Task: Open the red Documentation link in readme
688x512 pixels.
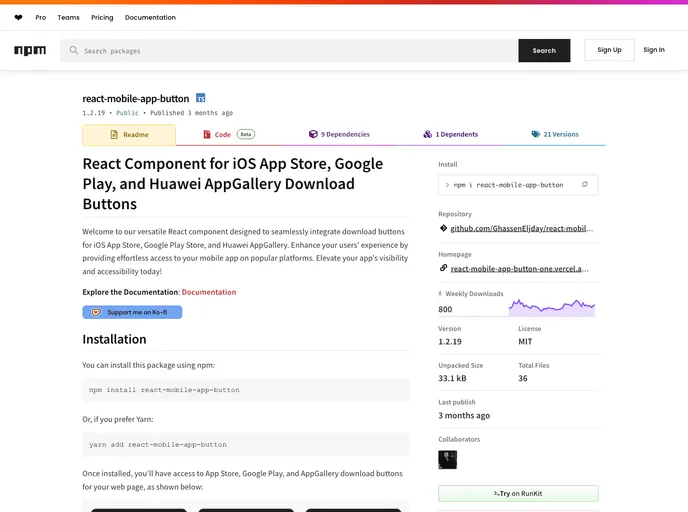Action: (209, 292)
